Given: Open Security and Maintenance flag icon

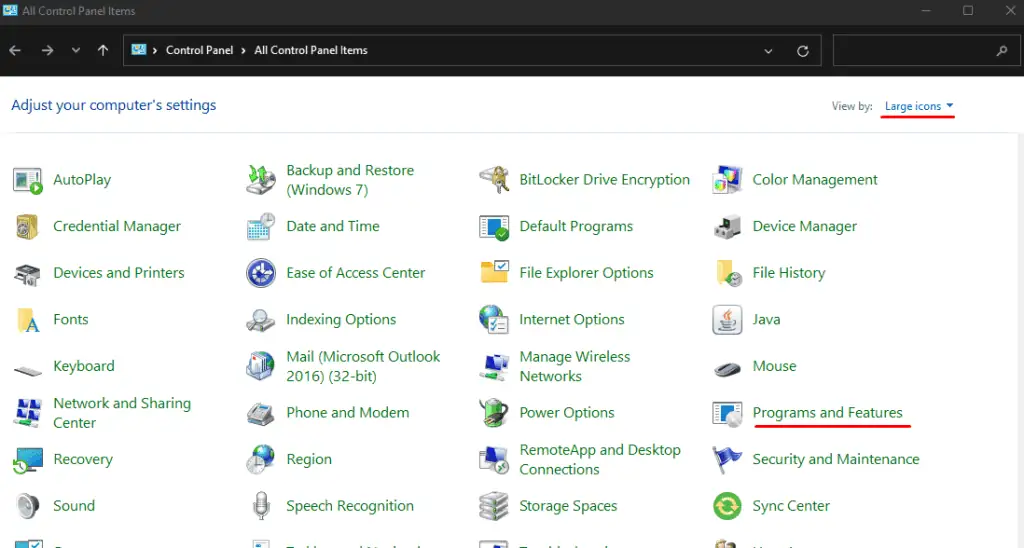Looking at the screenshot, I should click(727, 460).
